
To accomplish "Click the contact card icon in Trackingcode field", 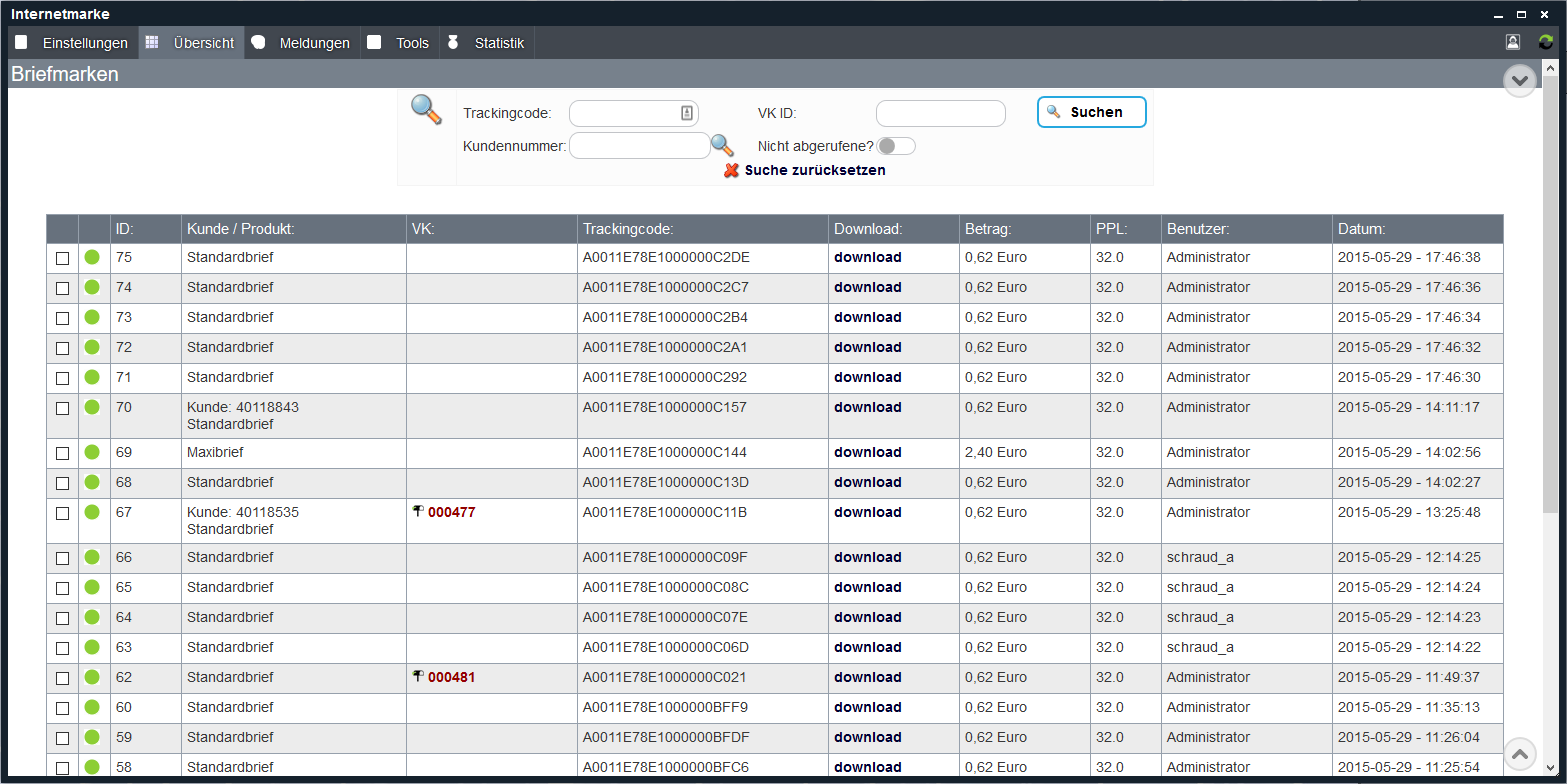I will (686, 113).
